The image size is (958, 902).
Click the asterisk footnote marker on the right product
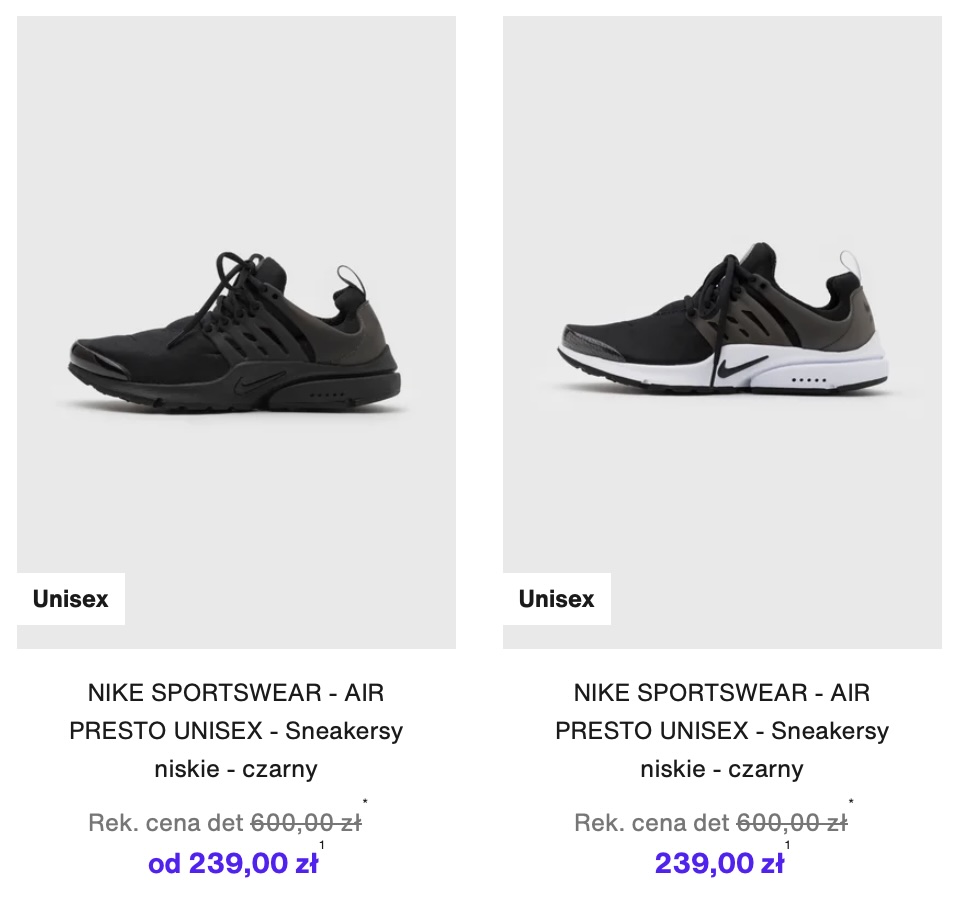click(851, 802)
